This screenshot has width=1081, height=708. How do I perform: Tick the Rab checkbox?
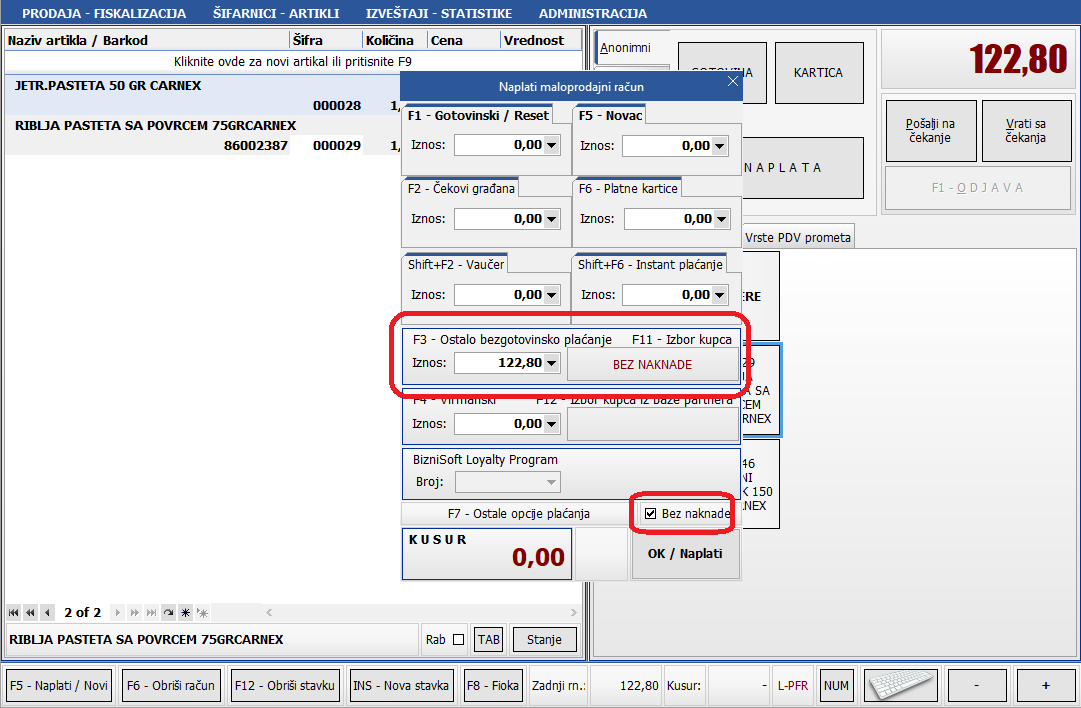pyautogui.click(x=458, y=640)
